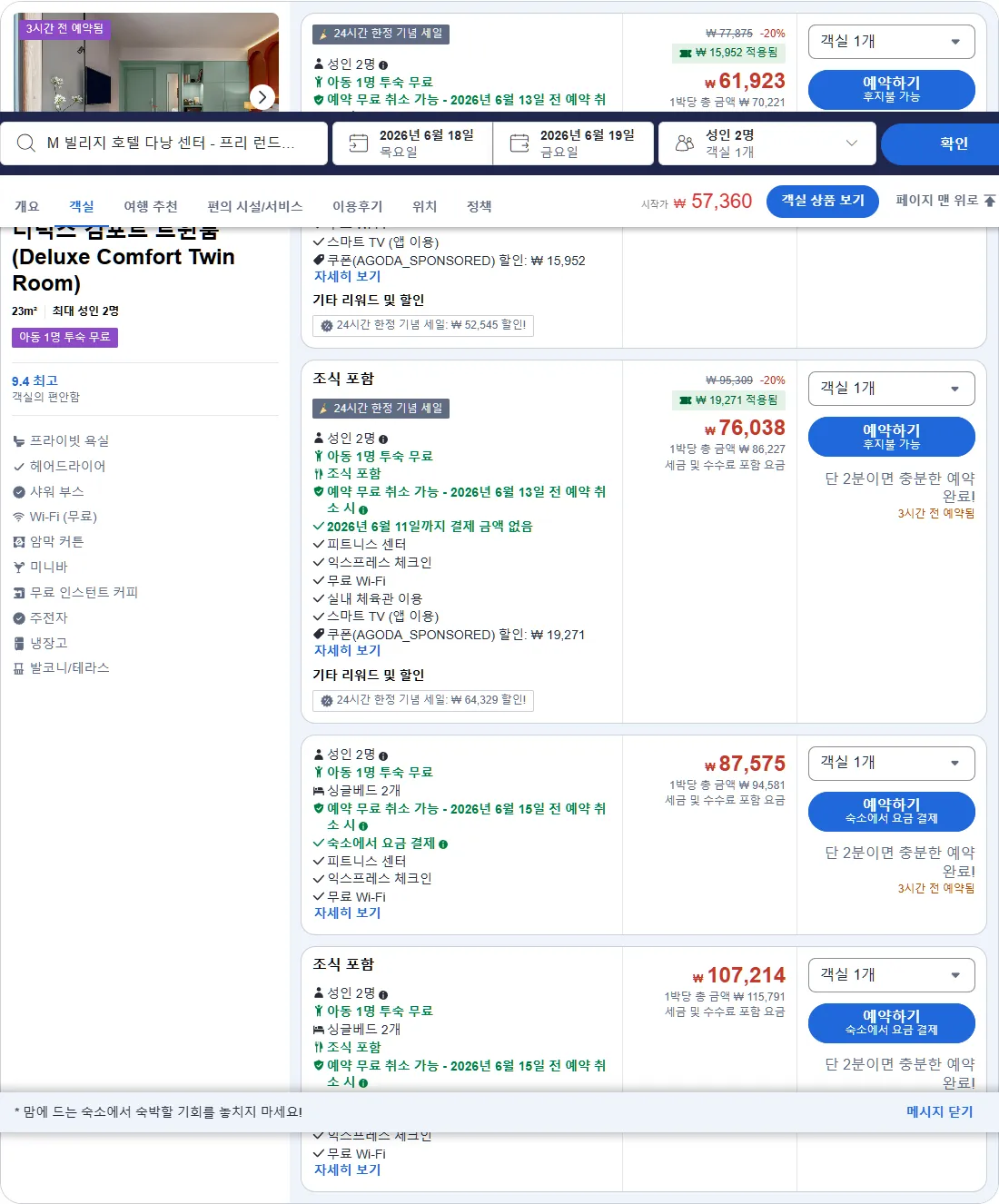Viewport: 999px width, 1204px height.
Task: Book the ₩61,923 offer with 예약하기
Action: pos(891,89)
